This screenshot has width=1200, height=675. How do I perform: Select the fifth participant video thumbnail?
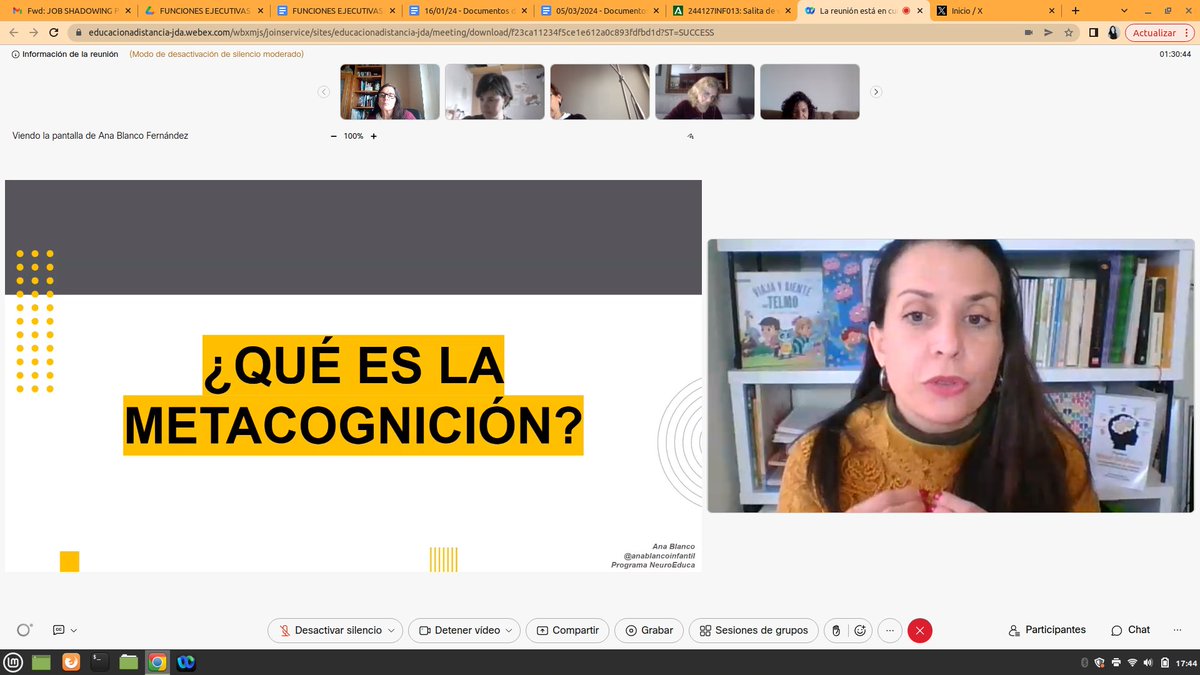[810, 92]
